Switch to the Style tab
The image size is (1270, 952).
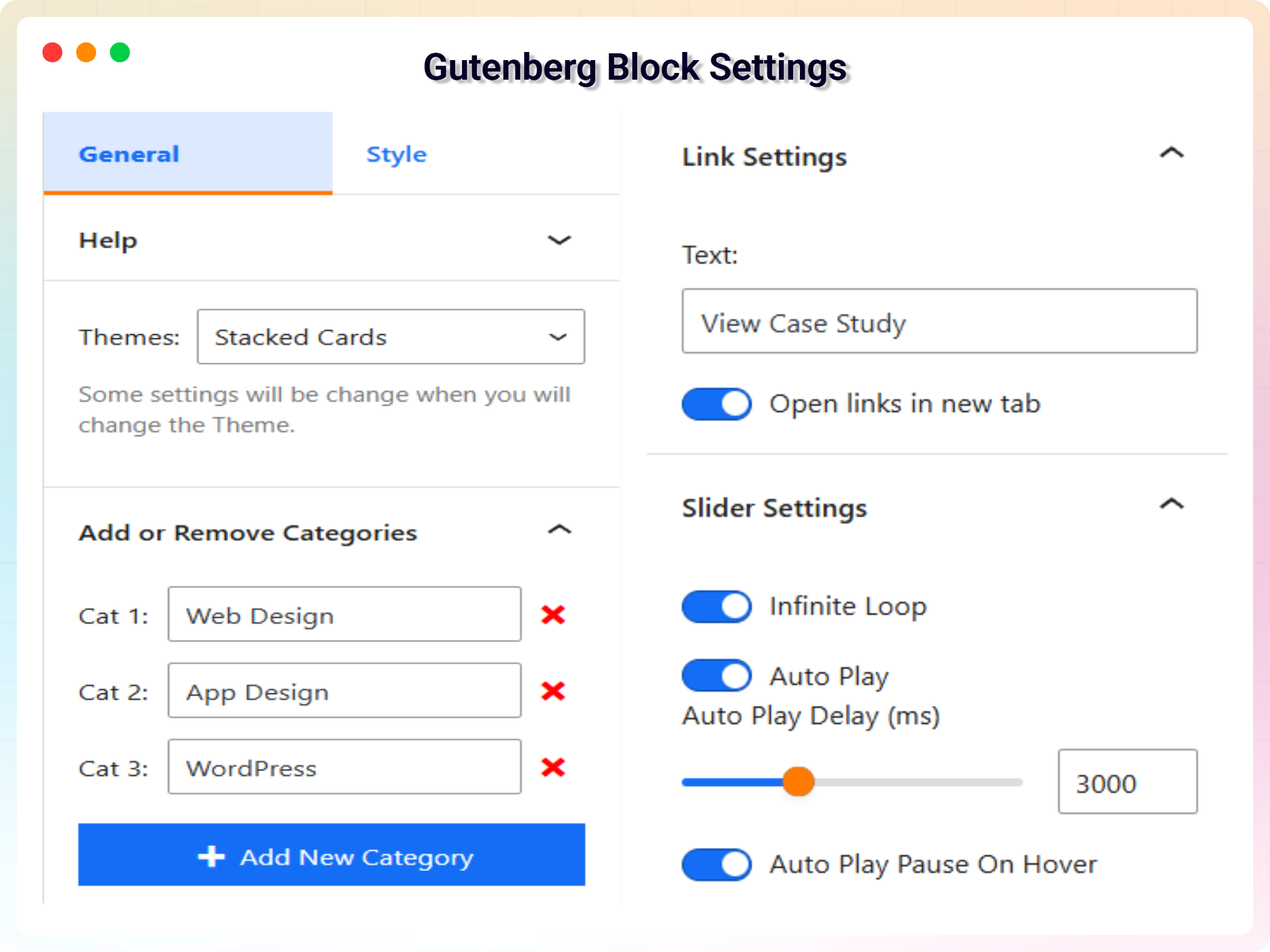(x=397, y=154)
